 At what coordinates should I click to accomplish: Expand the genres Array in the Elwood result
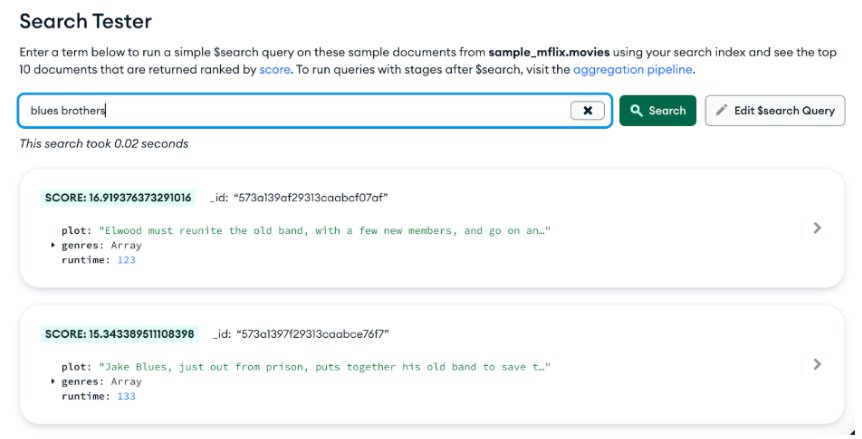53,245
